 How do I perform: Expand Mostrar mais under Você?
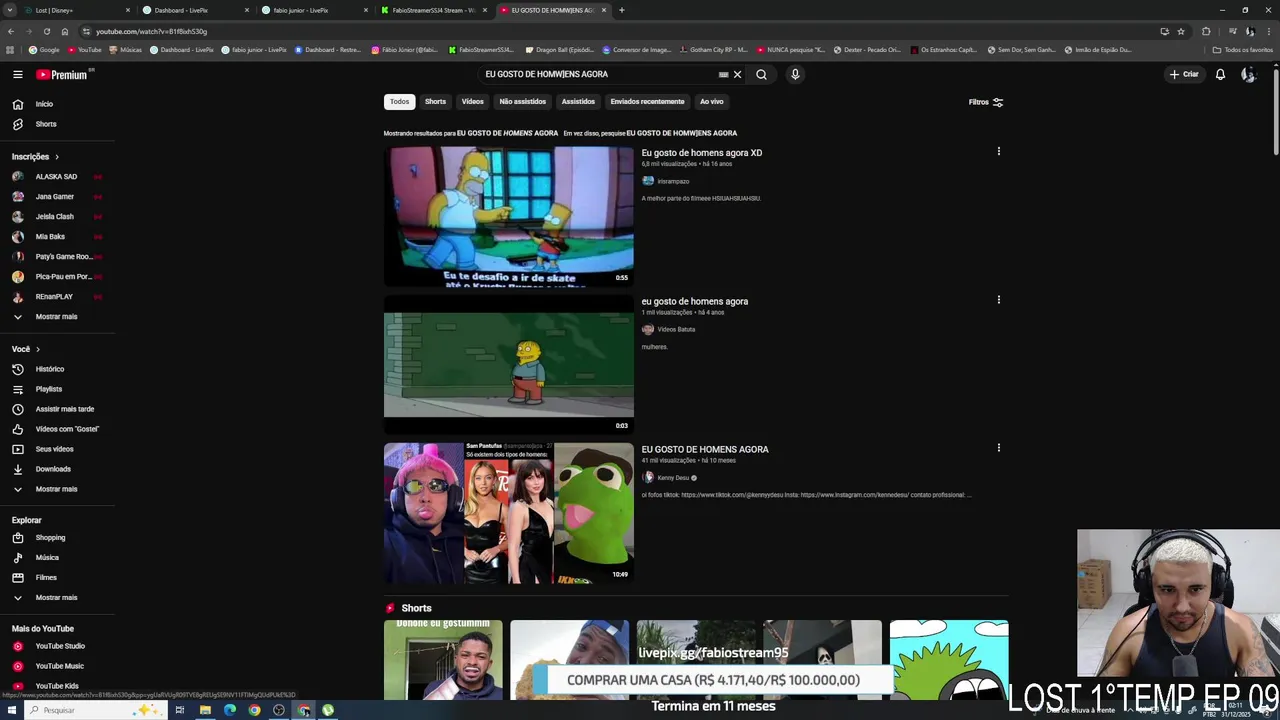point(57,489)
